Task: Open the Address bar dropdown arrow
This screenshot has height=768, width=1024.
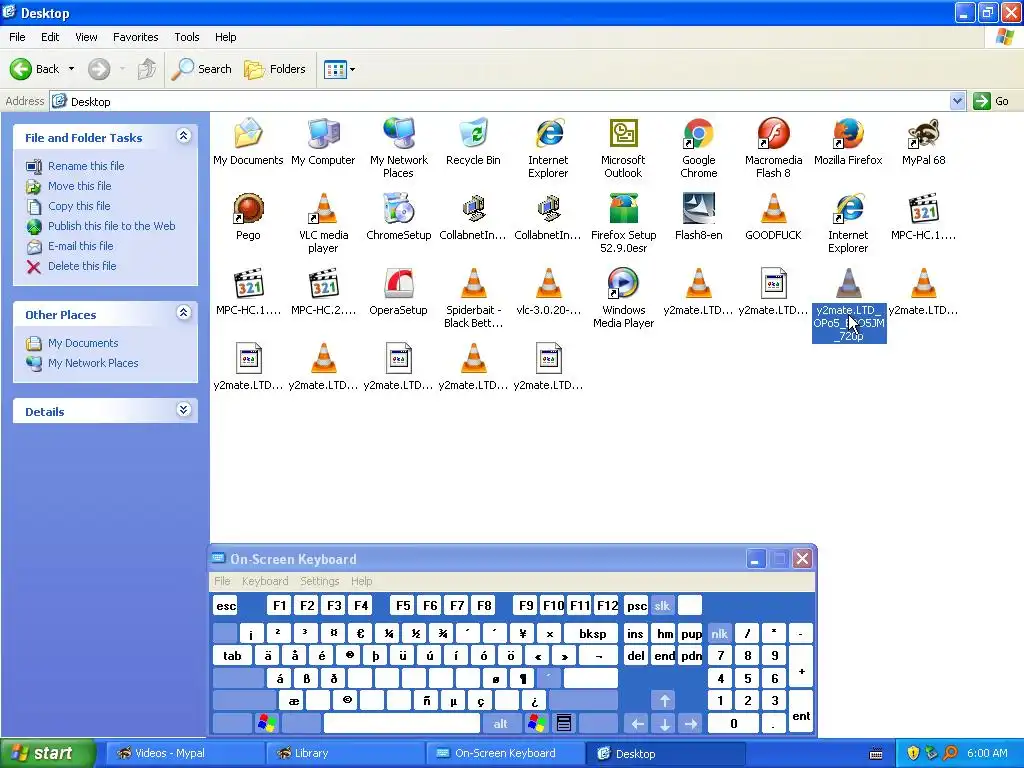Action: coord(957,101)
